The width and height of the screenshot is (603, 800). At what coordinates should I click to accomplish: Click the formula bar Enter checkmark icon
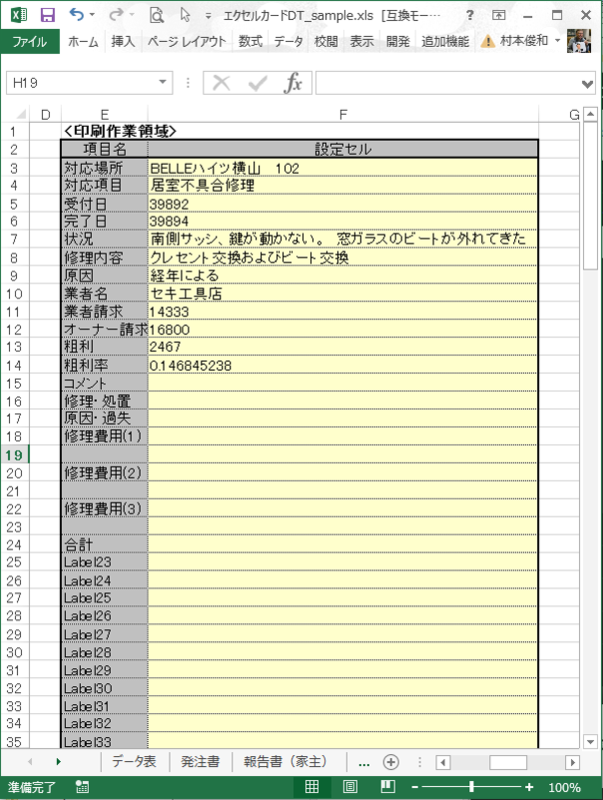coord(258,82)
